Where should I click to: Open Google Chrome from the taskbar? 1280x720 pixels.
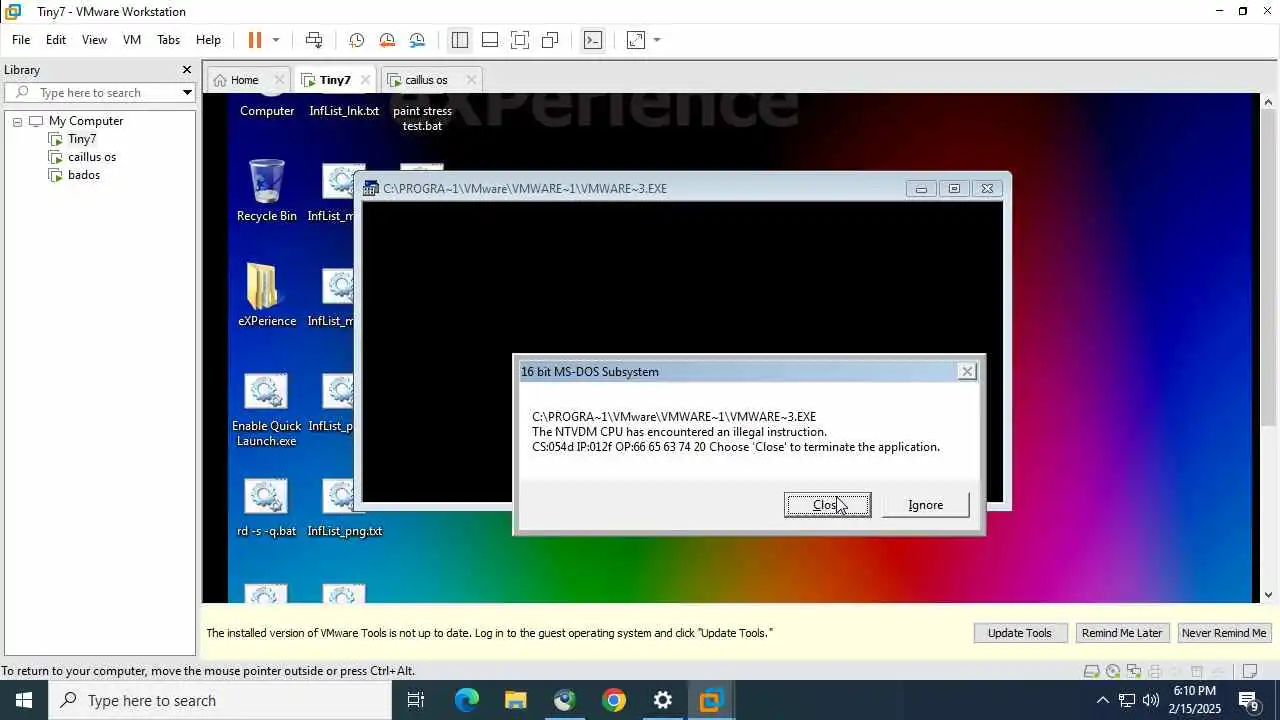[614, 700]
